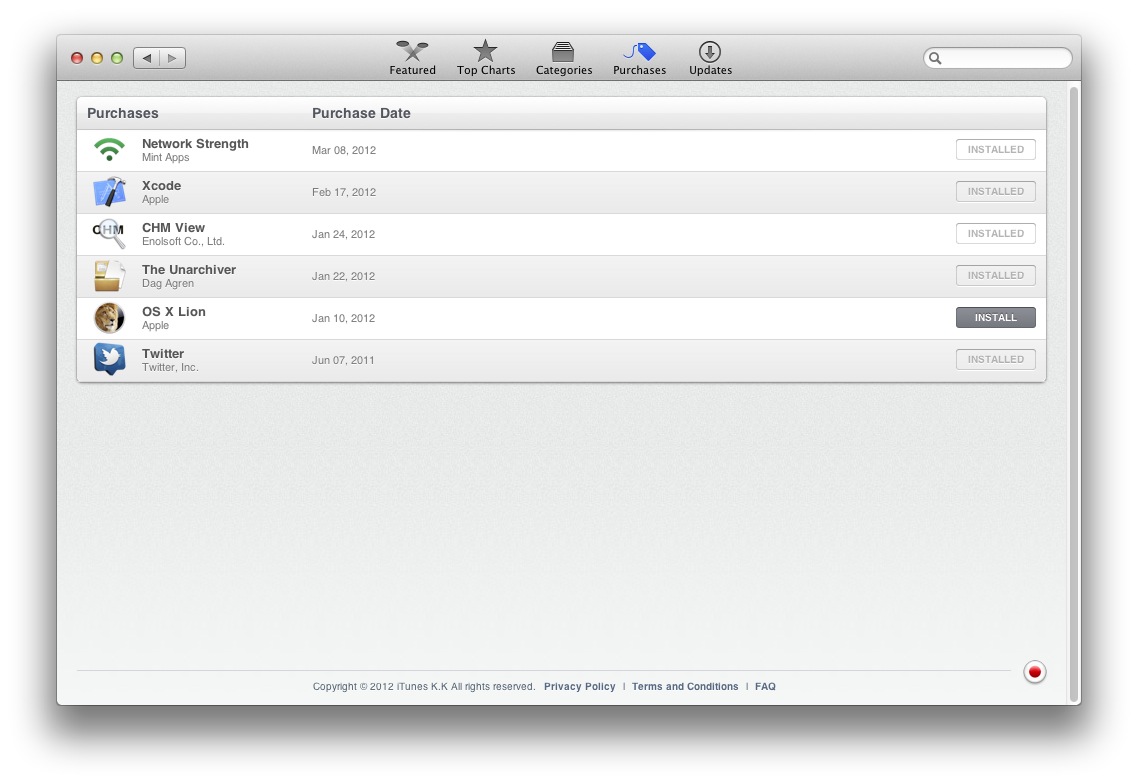
Task: Focus the search input field
Action: (x=998, y=58)
